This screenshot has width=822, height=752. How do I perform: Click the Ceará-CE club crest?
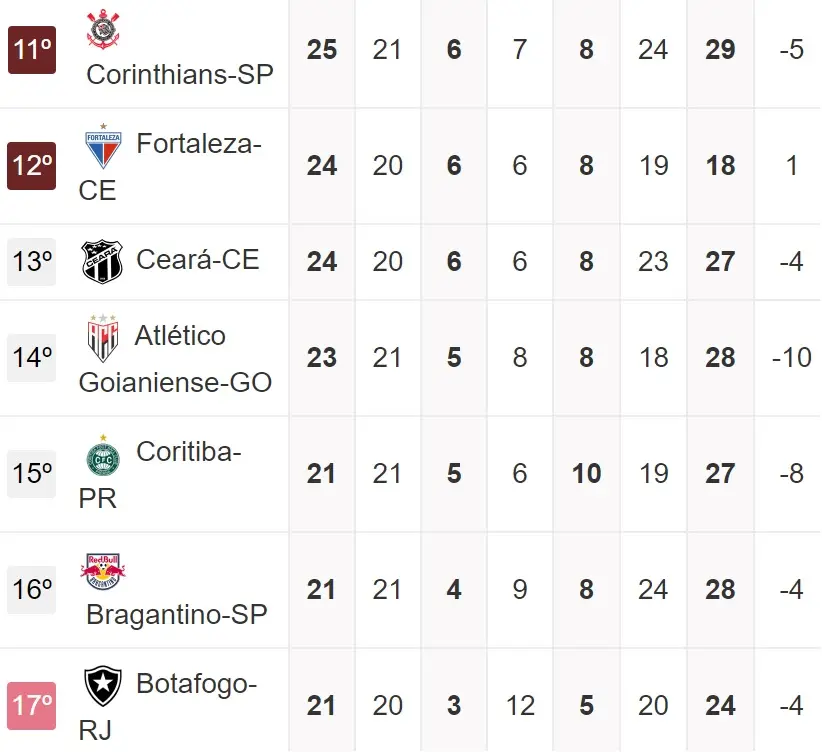102,262
